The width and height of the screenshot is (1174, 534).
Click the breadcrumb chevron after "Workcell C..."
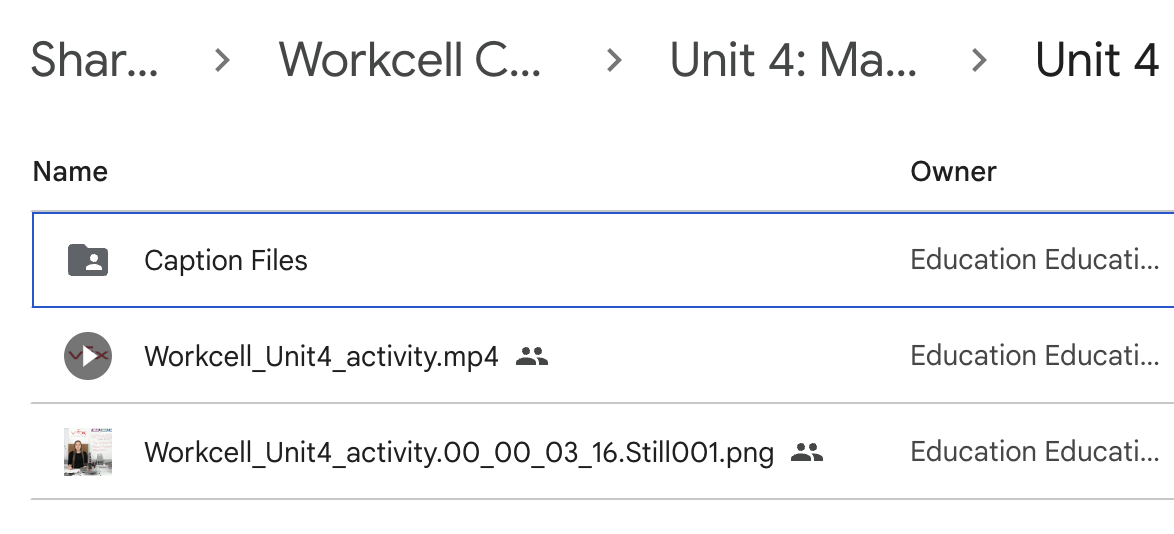pyautogui.click(x=614, y=61)
